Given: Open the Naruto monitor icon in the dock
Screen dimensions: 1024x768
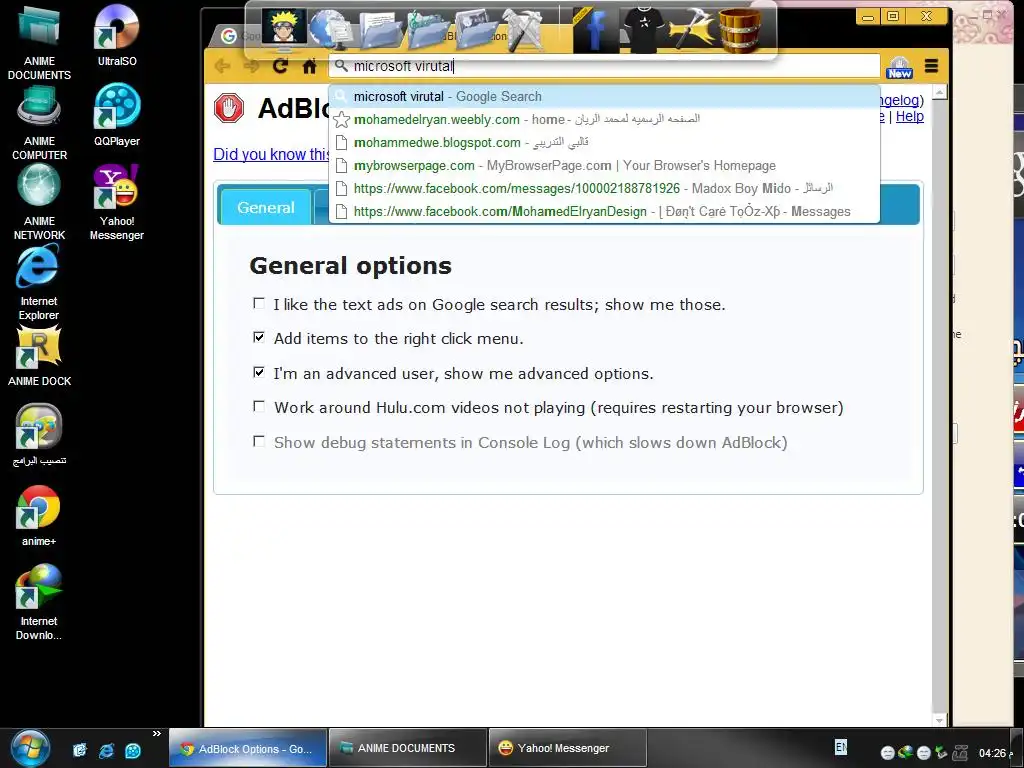Looking at the screenshot, I should coord(284,26).
